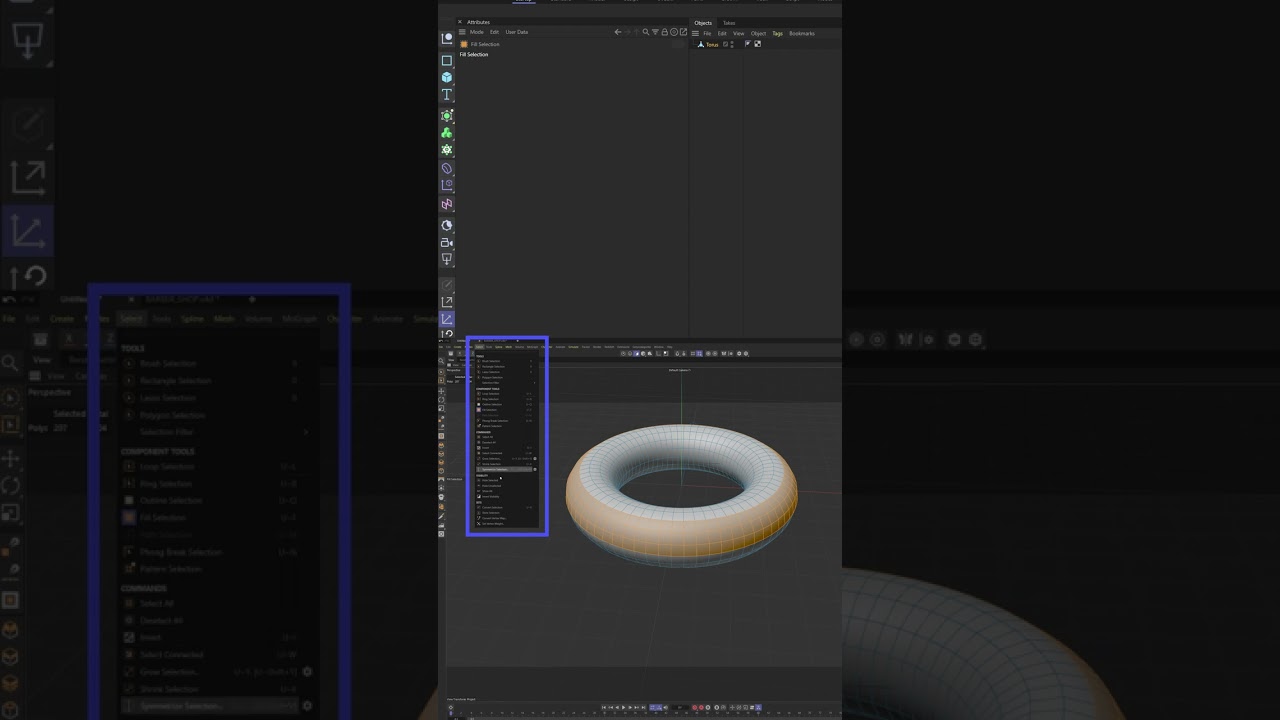Image resolution: width=1280 pixels, height=720 pixels.
Task: Go back in Attributes history
Action: point(617,32)
